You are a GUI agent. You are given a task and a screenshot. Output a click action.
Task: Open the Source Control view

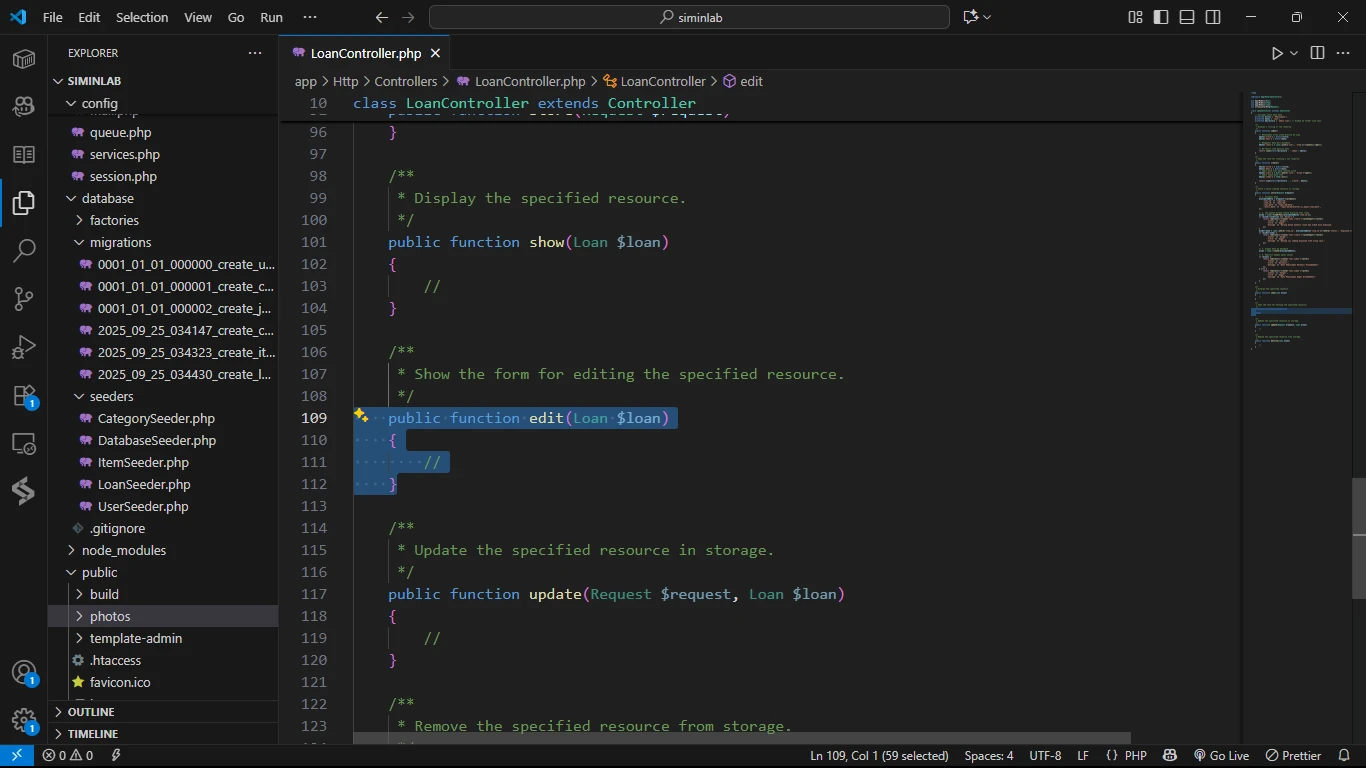24,298
